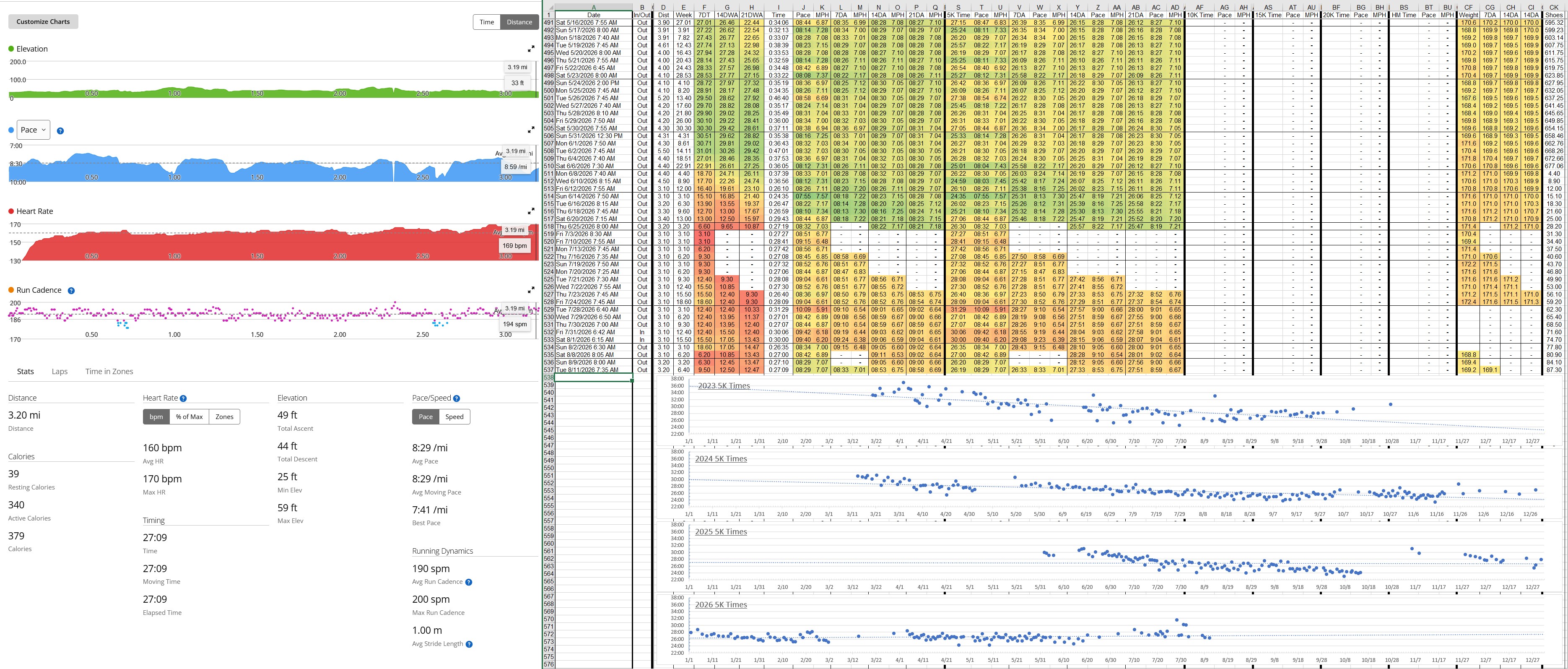Open Avg Stride Length help icon

click(469, 643)
